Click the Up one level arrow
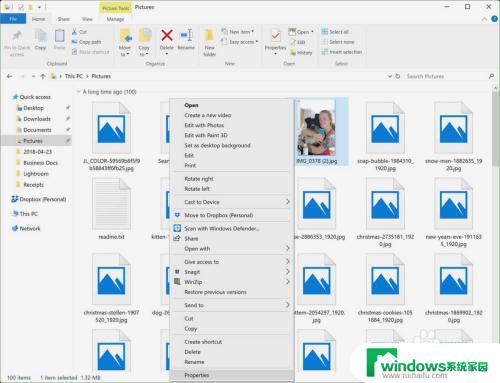 point(43,76)
